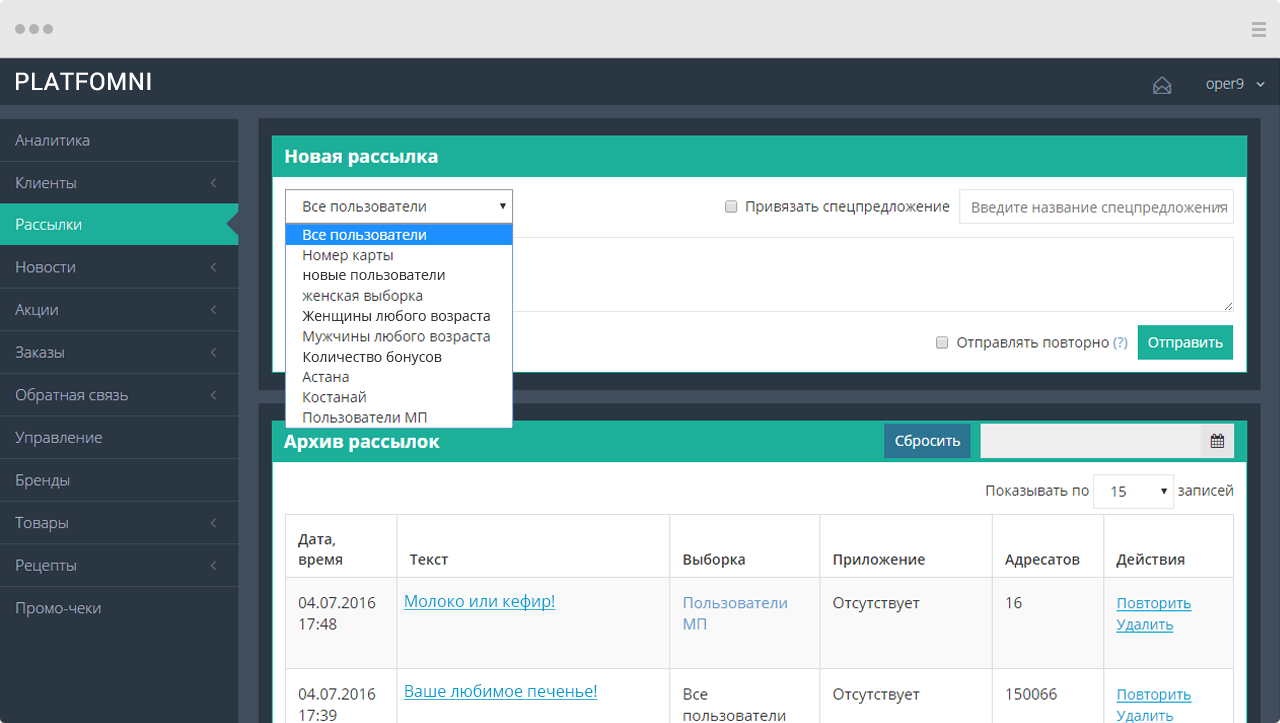The height and width of the screenshot is (723, 1280).
Task: Open Бренды in the sidebar
Action: coord(119,480)
